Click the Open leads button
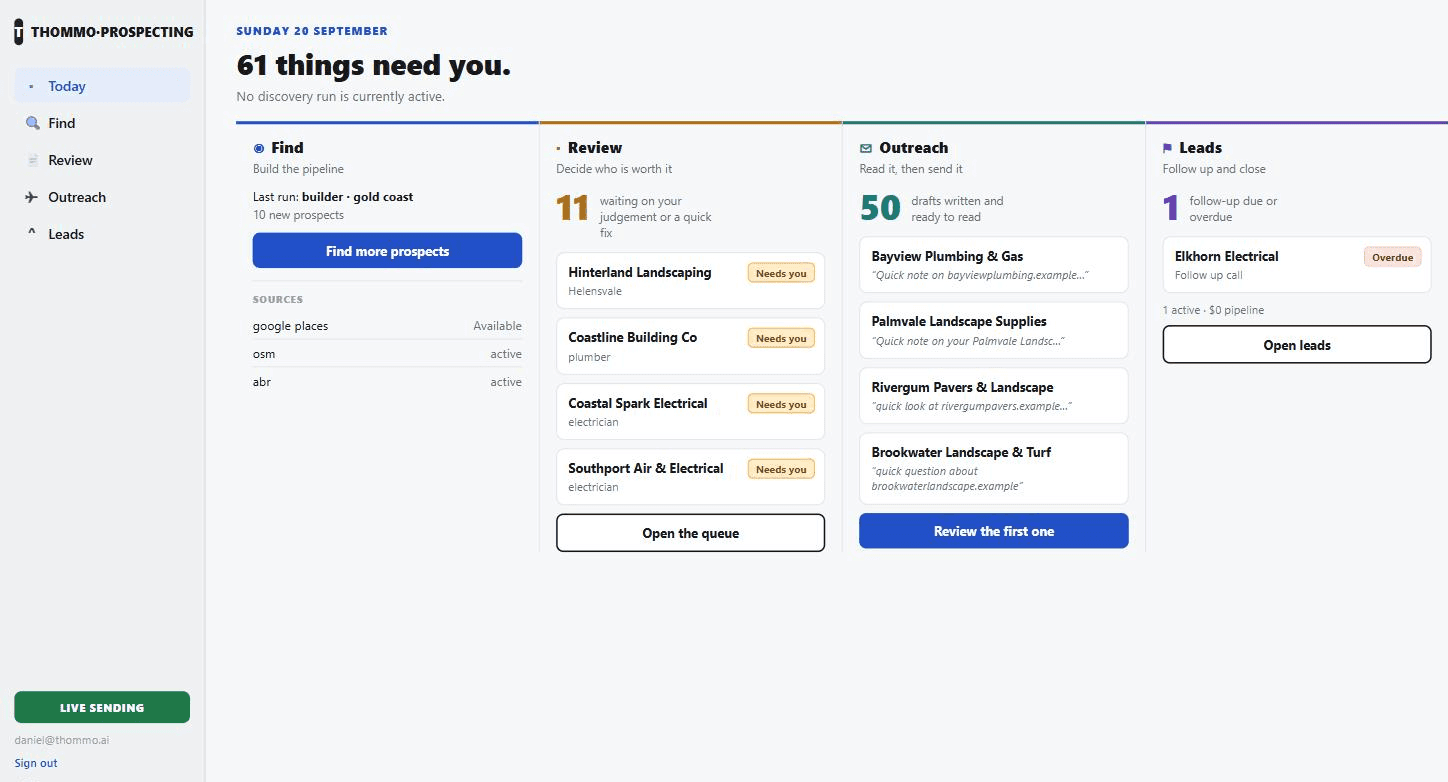This screenshot has width=1448, height=782. pos(1297,345)
